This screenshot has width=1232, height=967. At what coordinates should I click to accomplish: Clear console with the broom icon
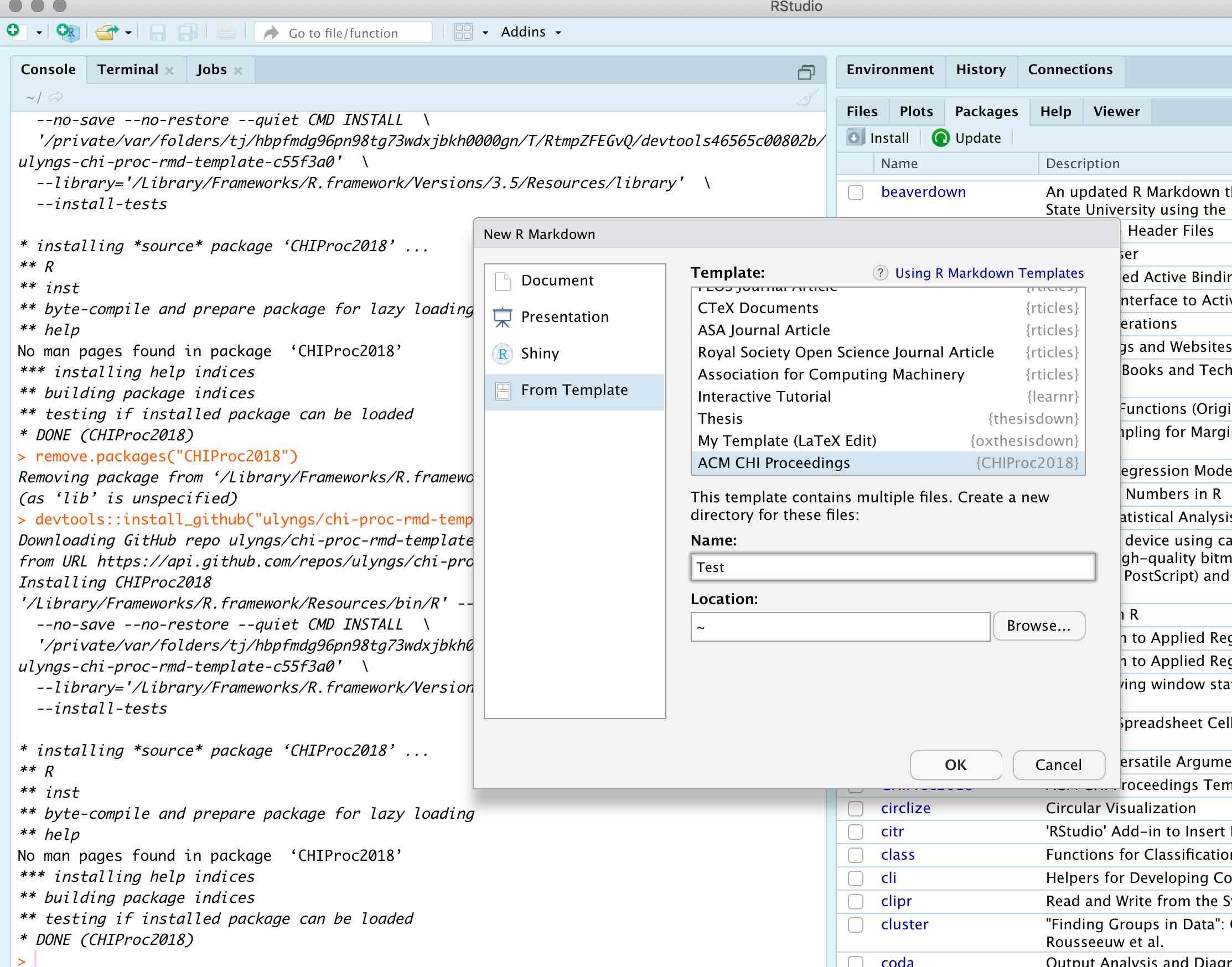tap(806, 98)
